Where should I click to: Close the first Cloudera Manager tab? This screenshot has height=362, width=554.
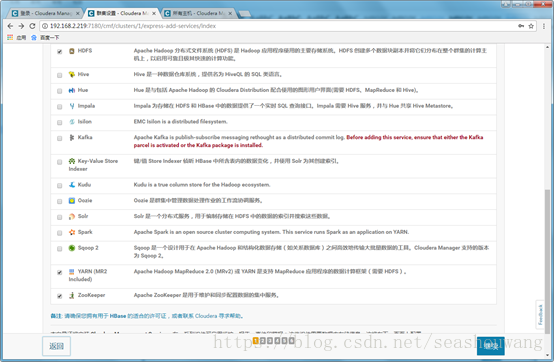78,13
